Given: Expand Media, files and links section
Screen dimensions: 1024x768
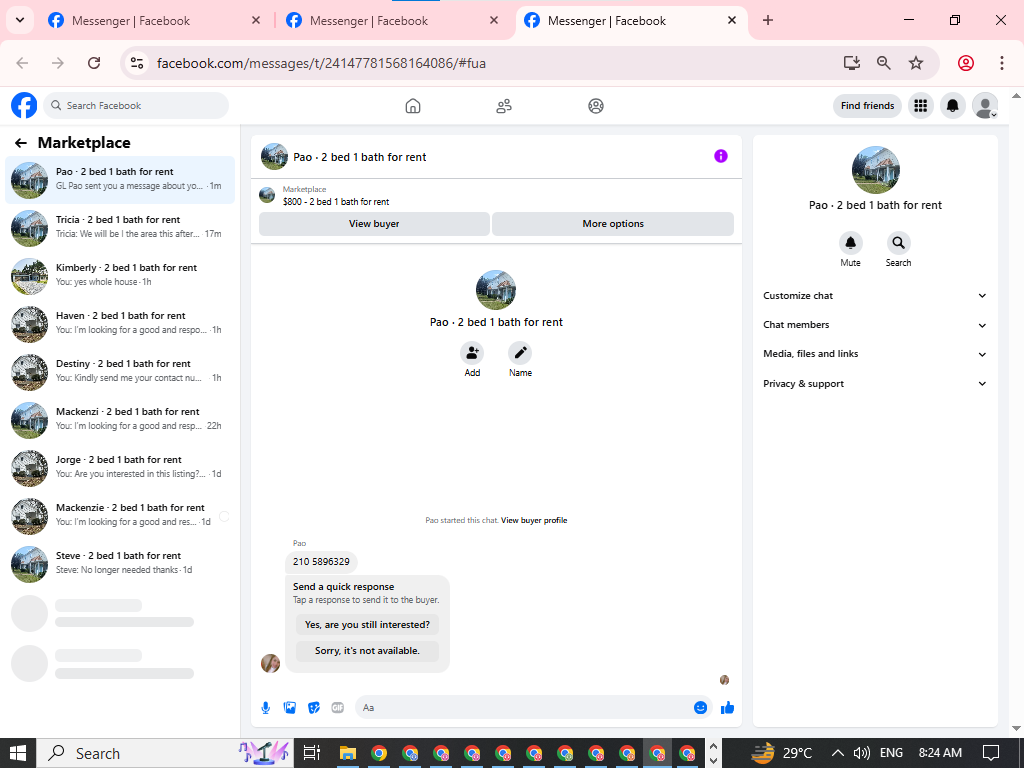Looking at the screenshot, I should pyautogui.click(x=875, y=354).
